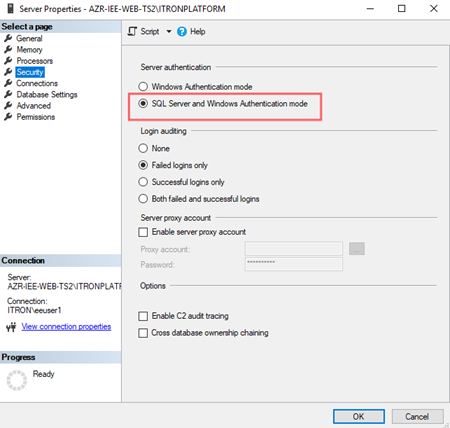Toggle Cross database ownership chaining
The height and width of the screenshot is (428, 450).
click(x=143, y=333)
